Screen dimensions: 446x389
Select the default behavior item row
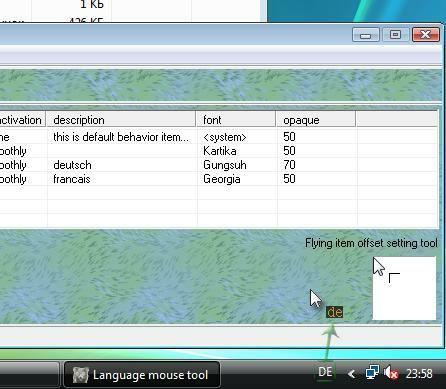tap(219, 137)
